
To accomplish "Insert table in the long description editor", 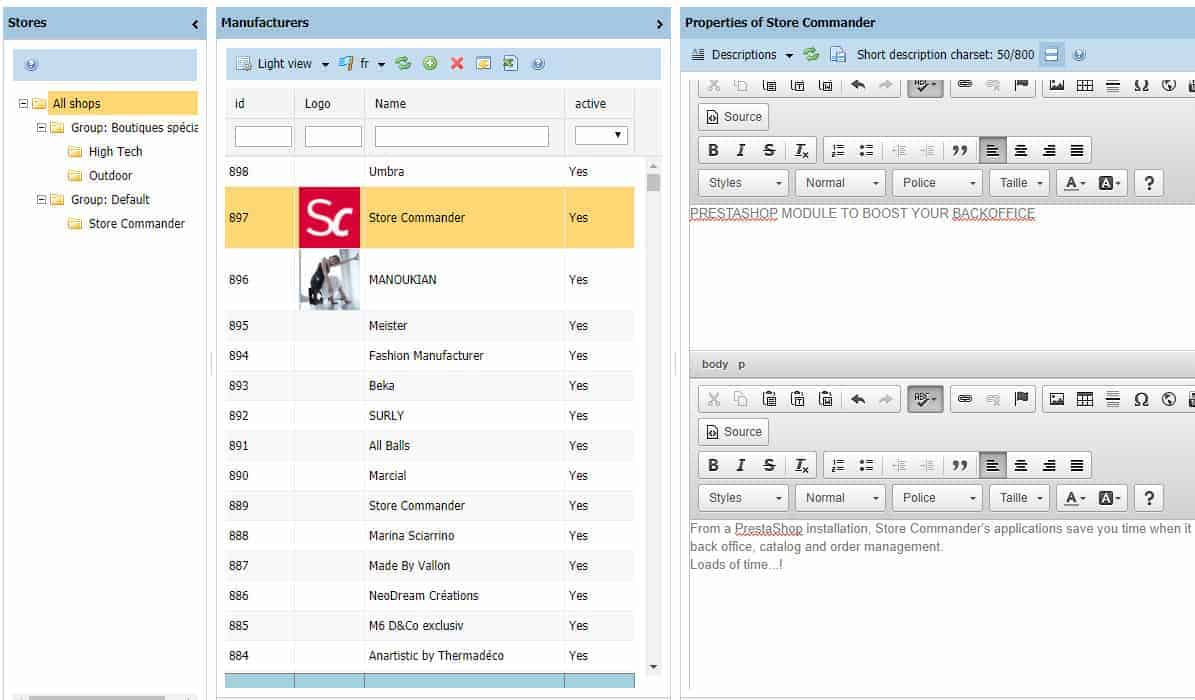I will pyautogui.click(x=1084, y=399).
